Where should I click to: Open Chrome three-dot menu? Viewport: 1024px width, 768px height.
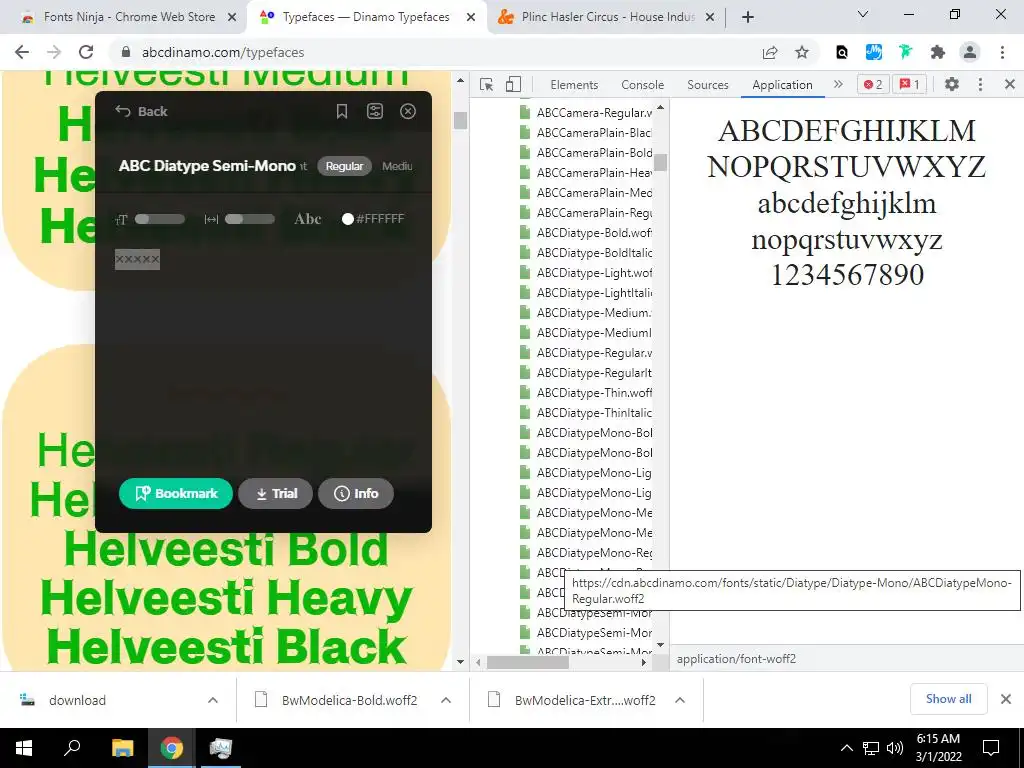1002,52
